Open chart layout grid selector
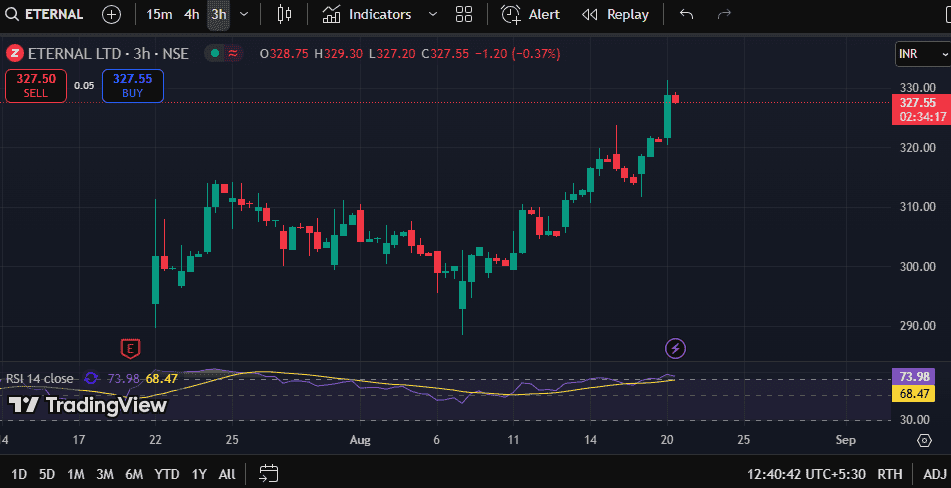 click(464, 15)
